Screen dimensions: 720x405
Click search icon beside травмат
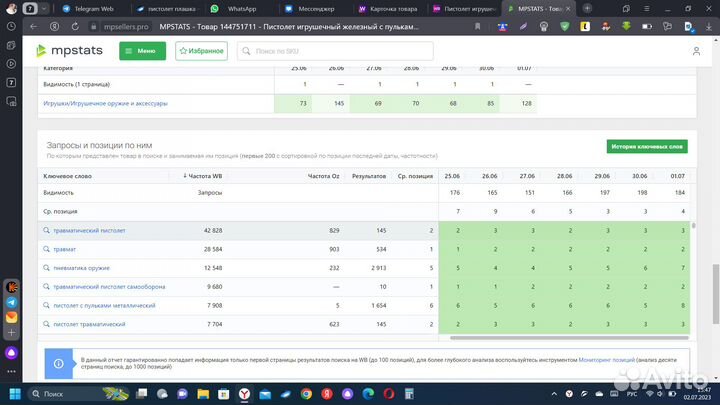pos(46,249)
